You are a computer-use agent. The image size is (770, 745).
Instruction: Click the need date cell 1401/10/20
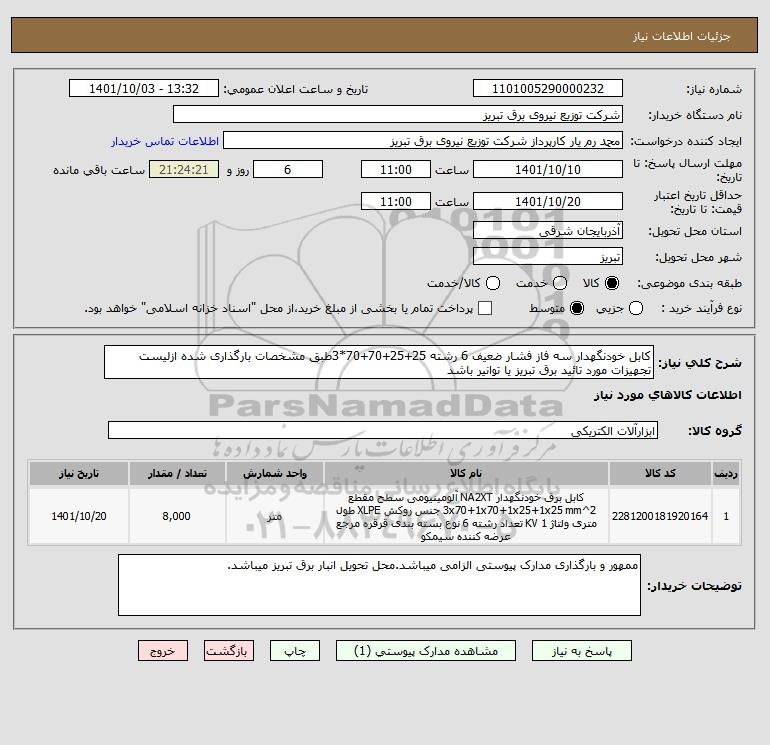point(79,516)
